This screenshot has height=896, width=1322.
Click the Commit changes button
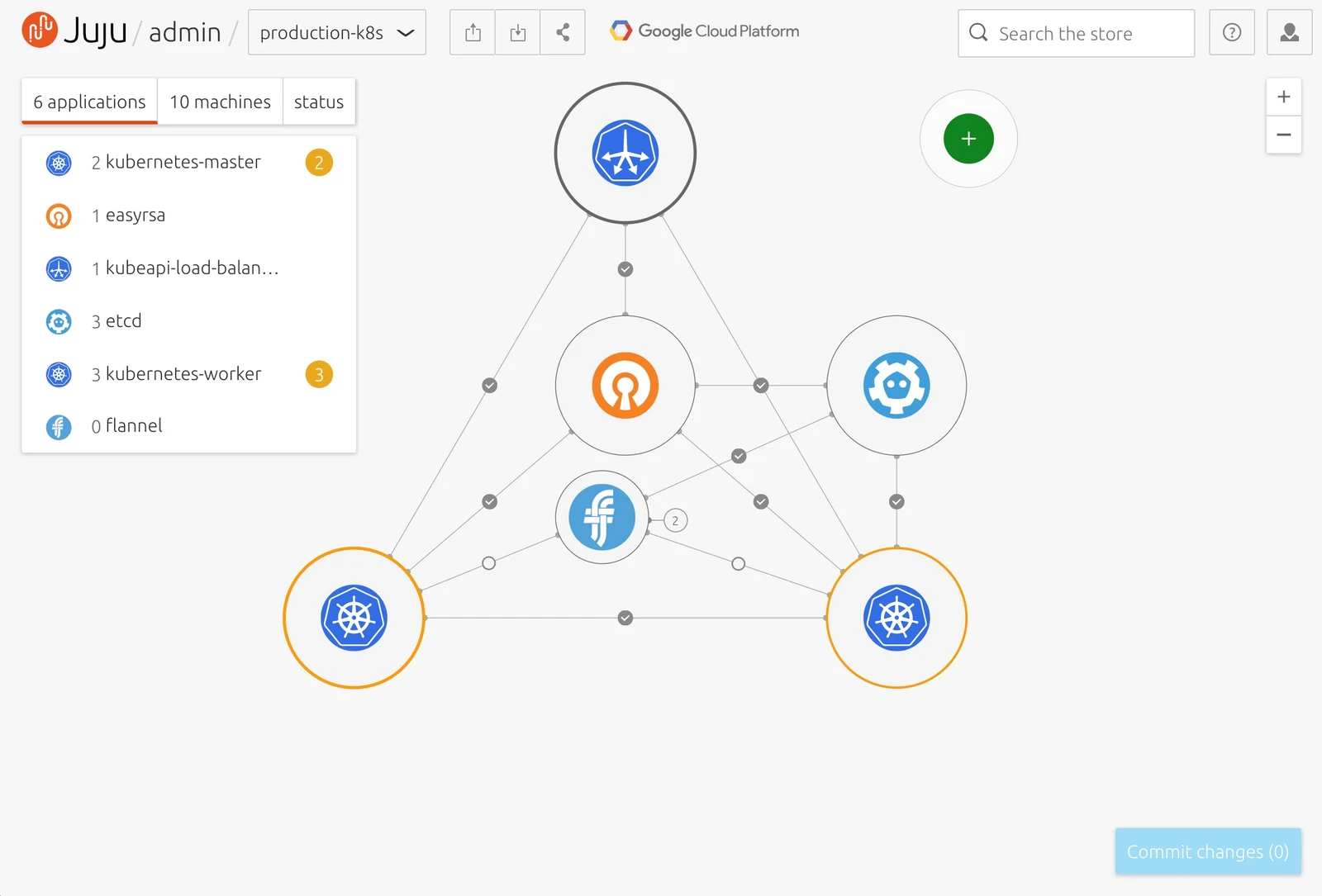(x=1208, y=851)
